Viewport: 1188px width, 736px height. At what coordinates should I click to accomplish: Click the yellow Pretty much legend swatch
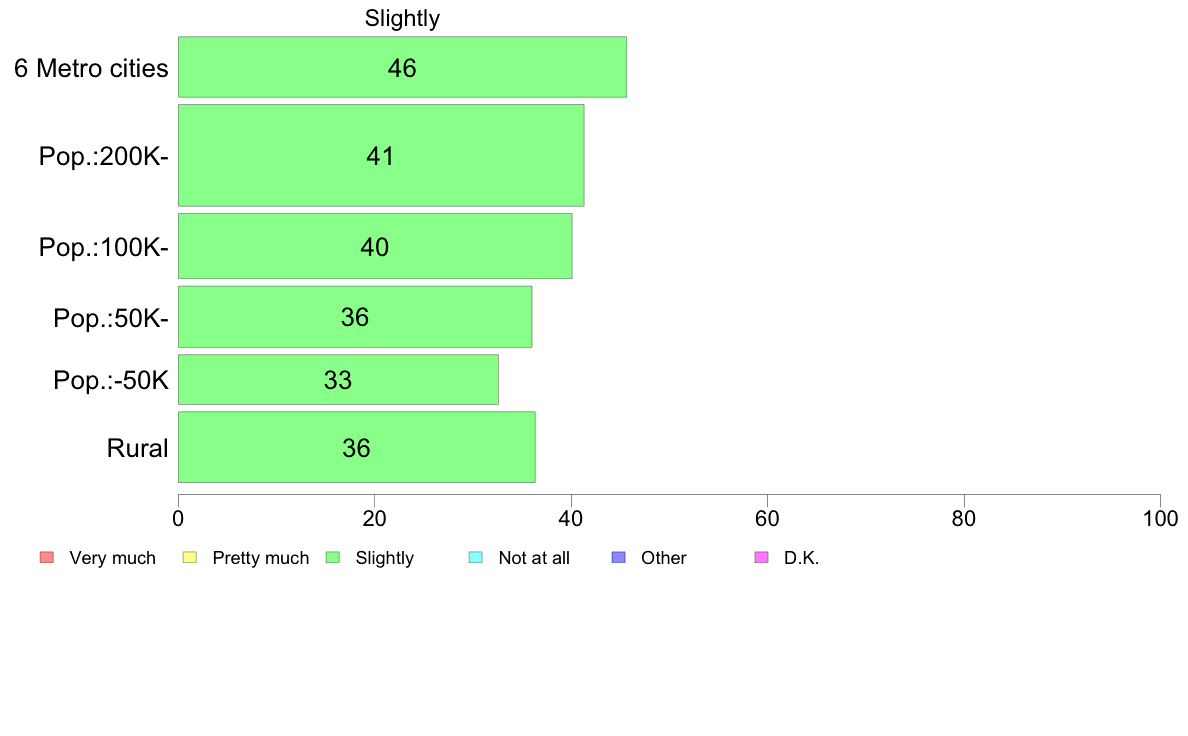coord(190,557)
